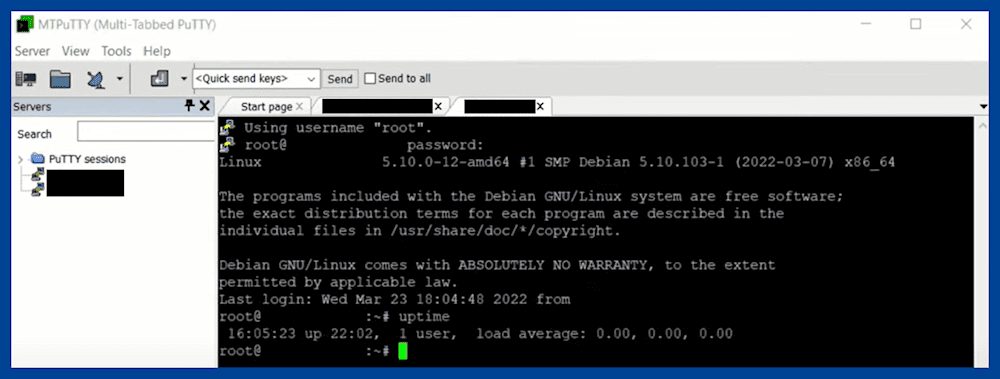Viewport: 1000px width, 379px height.
Task: Click the 'Using username "root".' line
Action: (x=338, y=128)
